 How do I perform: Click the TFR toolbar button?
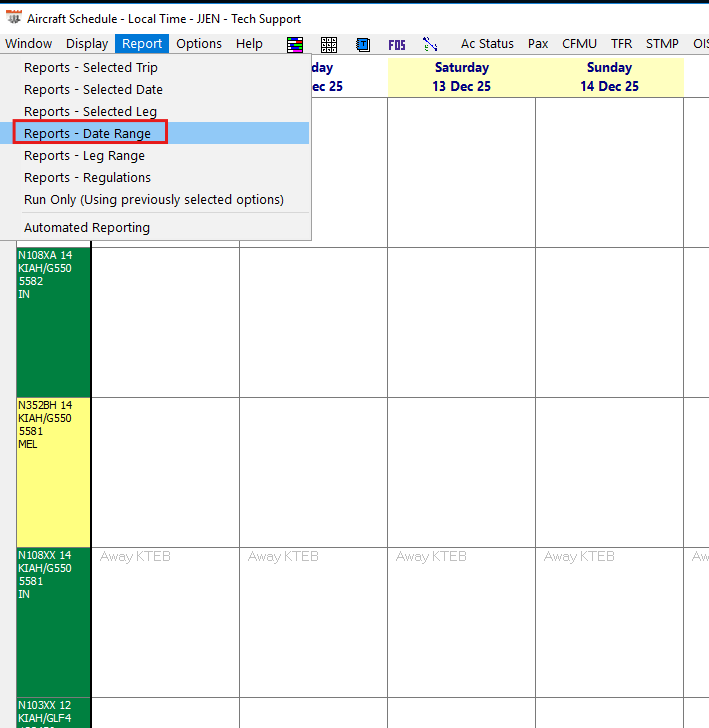[621, 43]
